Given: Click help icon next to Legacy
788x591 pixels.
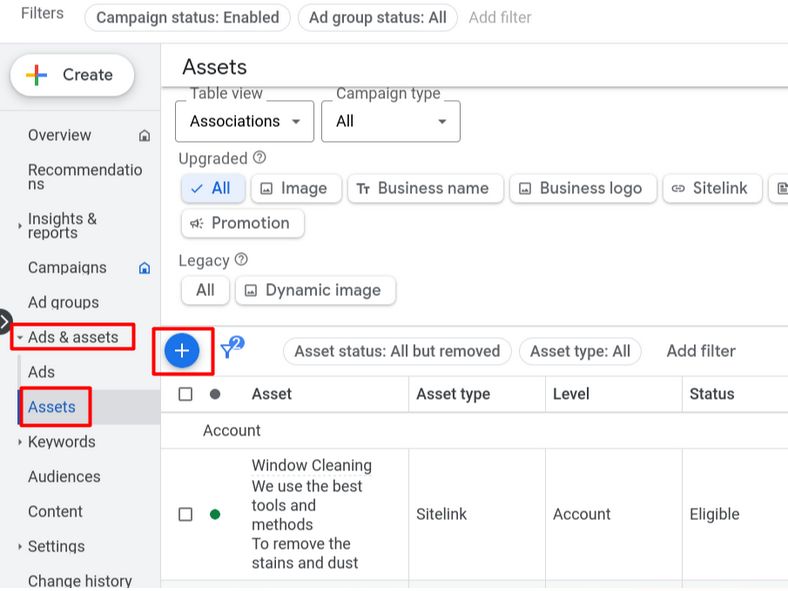Looking at the screenshot, I should coord(241,260).
